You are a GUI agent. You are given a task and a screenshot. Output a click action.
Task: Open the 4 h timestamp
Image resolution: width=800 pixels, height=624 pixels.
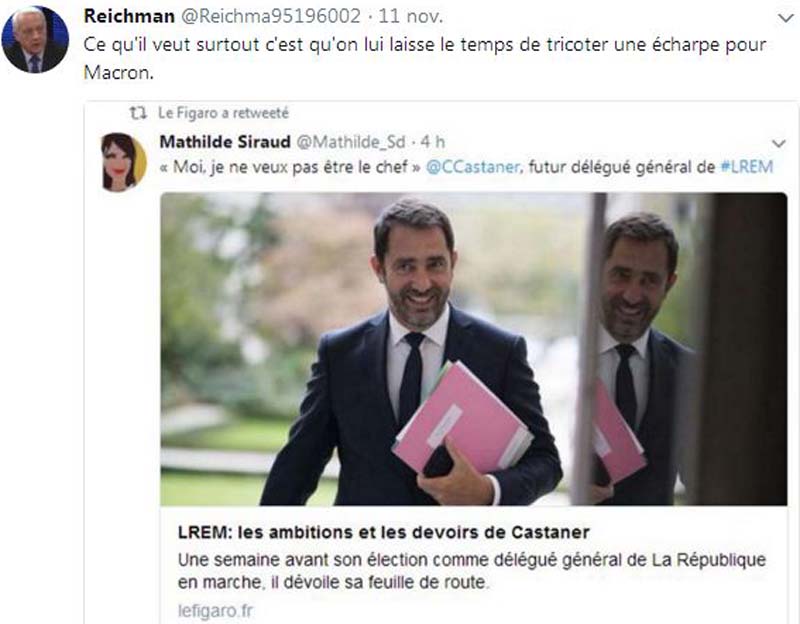433,141
